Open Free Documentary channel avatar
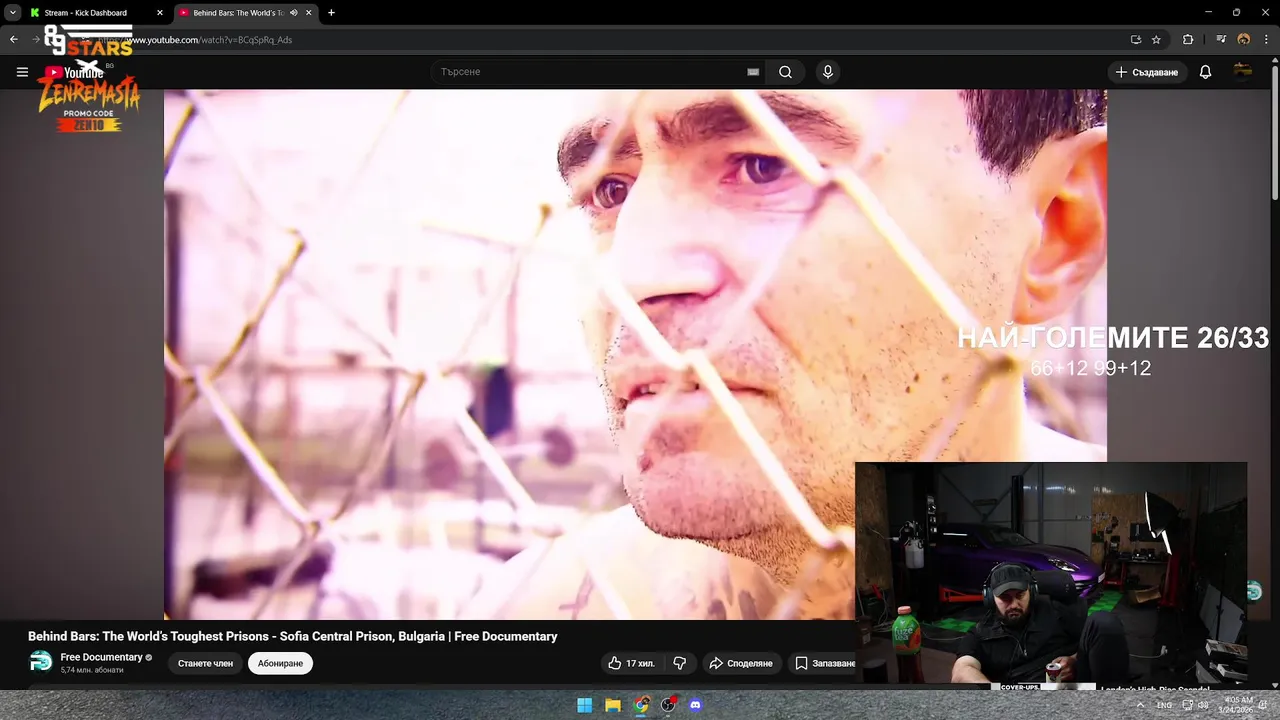The image size is (1280, 720). pos(40,661)
